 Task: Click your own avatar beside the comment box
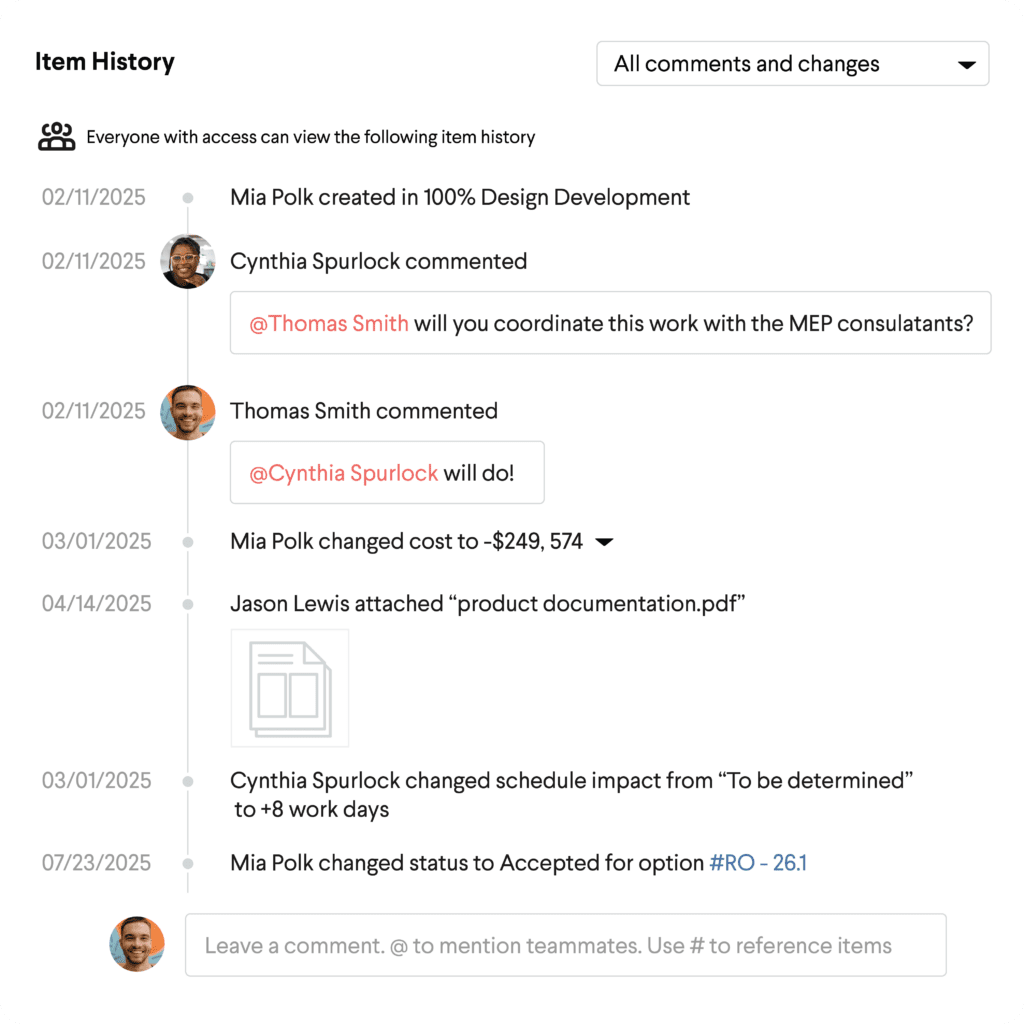(x=137, y=944)
